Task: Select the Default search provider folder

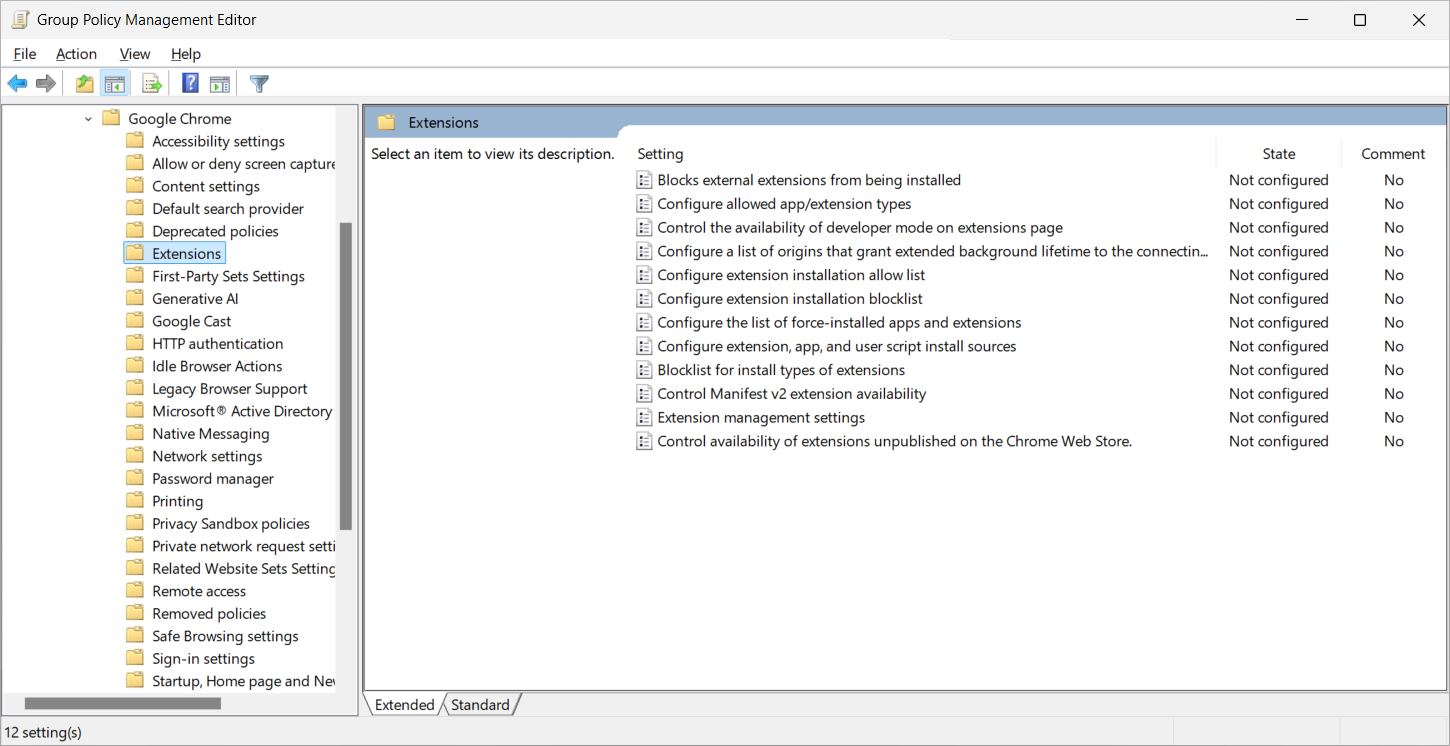Action: [215, 209]
